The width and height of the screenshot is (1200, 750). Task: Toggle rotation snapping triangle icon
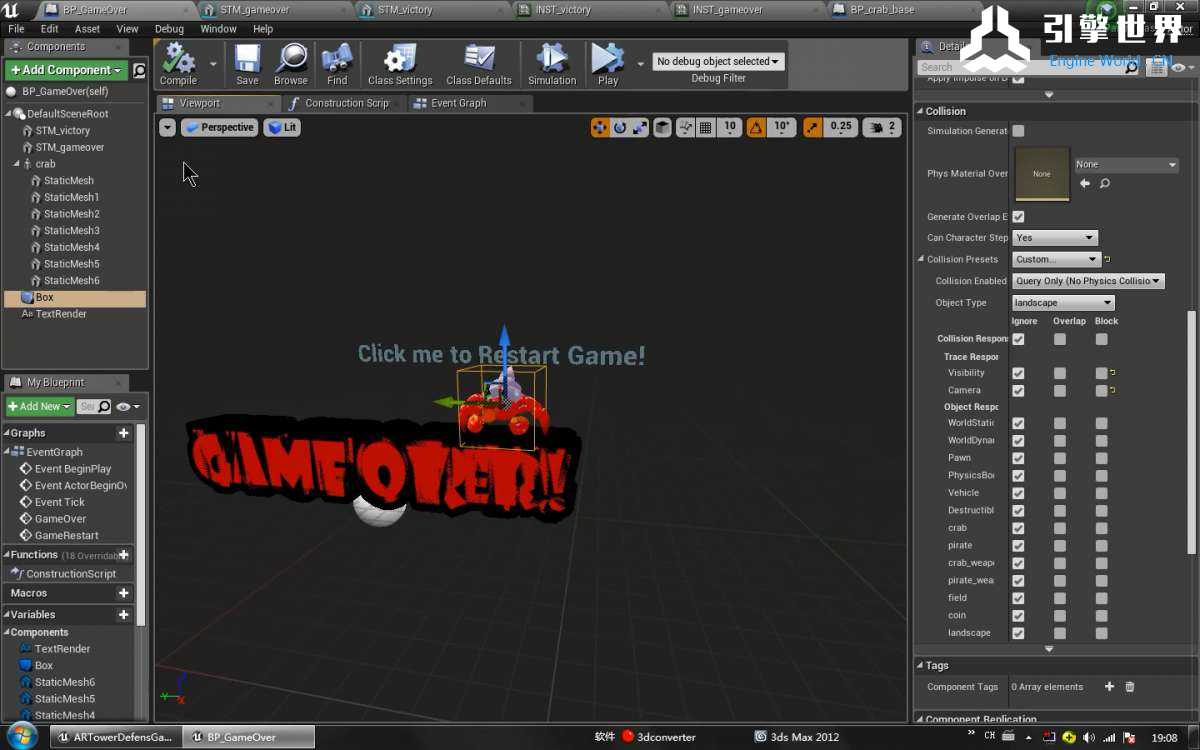point(756,127)
